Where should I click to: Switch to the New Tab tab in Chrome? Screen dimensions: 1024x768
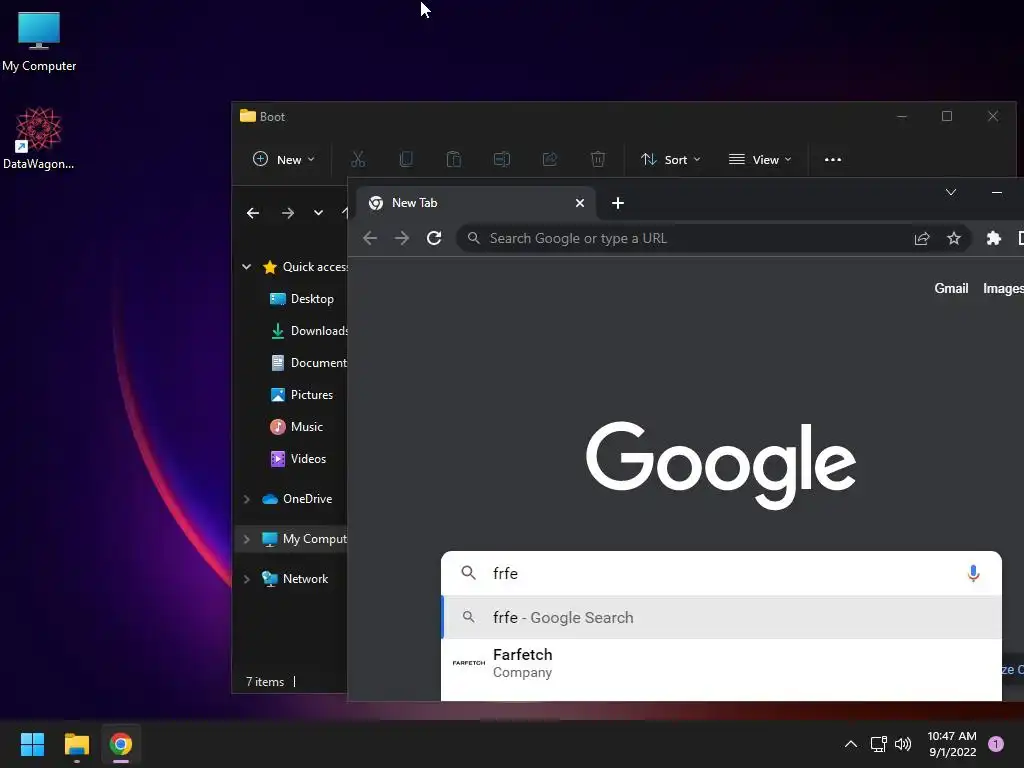pyautogui.click(x=475, y=203)
